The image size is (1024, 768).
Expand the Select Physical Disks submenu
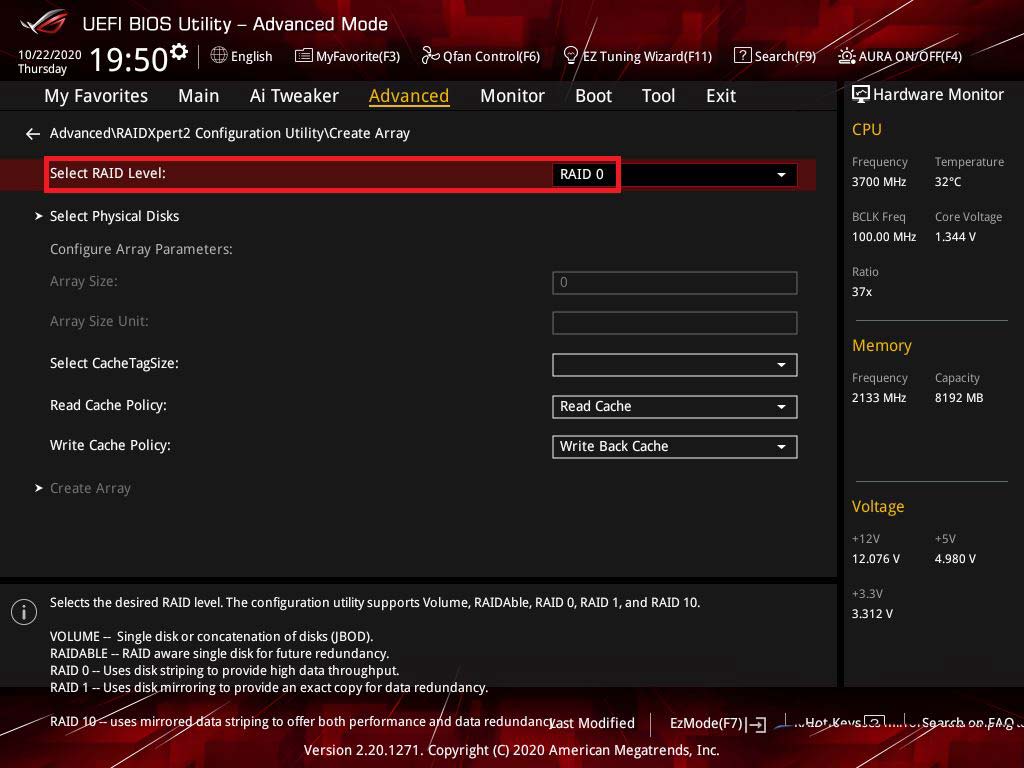(114, 216)
